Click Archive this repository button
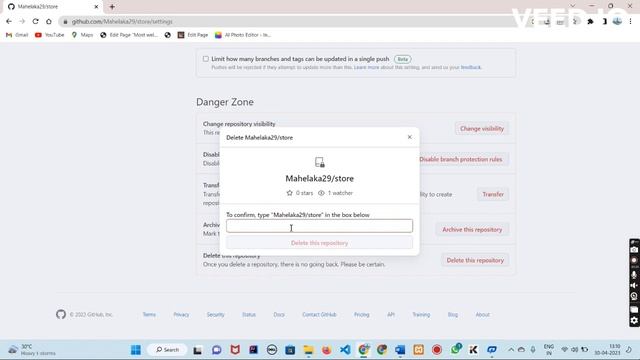The width and height of the screenshot is (640, 360). pos(472,229)
